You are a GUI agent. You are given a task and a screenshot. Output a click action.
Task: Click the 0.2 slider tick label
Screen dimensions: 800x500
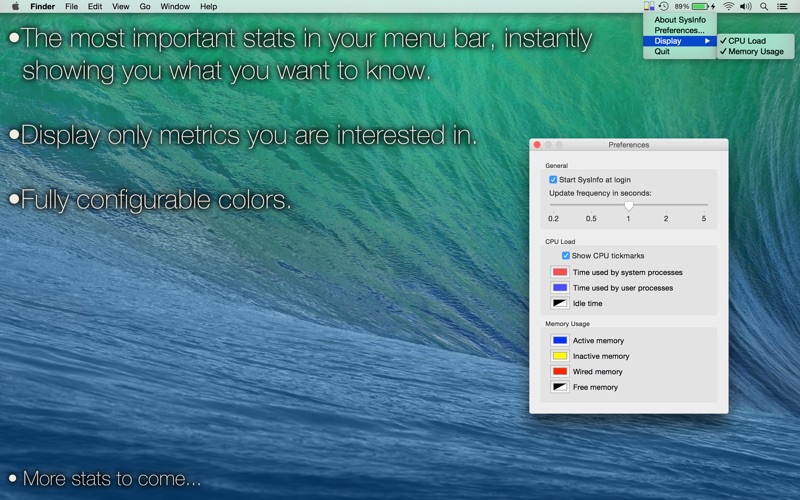point(554,218)
